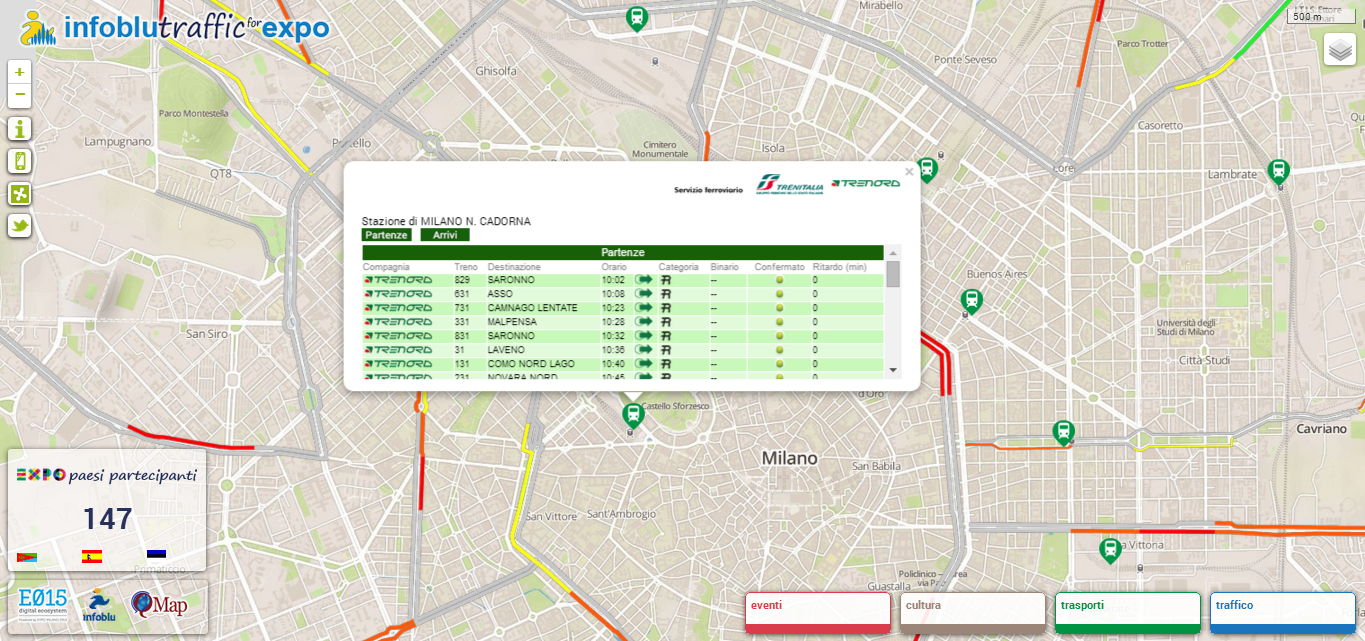Toggle the cultura category panel
The height and width of the screenshot is (641, 1365).
pyautogui.click(x=972, y=612)
